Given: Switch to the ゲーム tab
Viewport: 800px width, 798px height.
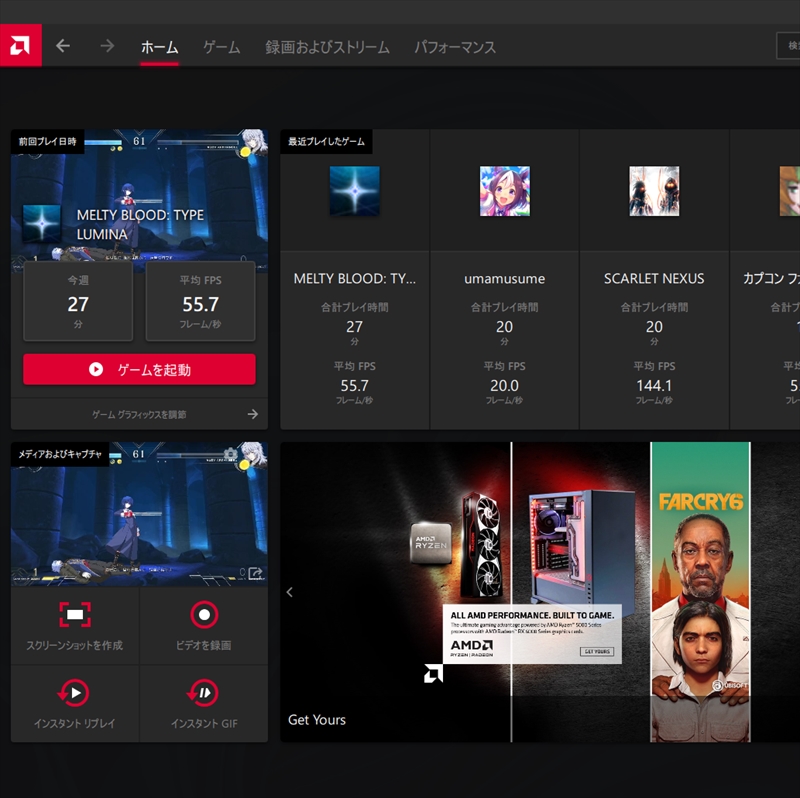Looking at the screenshot, I should pyautogui.click(x=222, y=47).
